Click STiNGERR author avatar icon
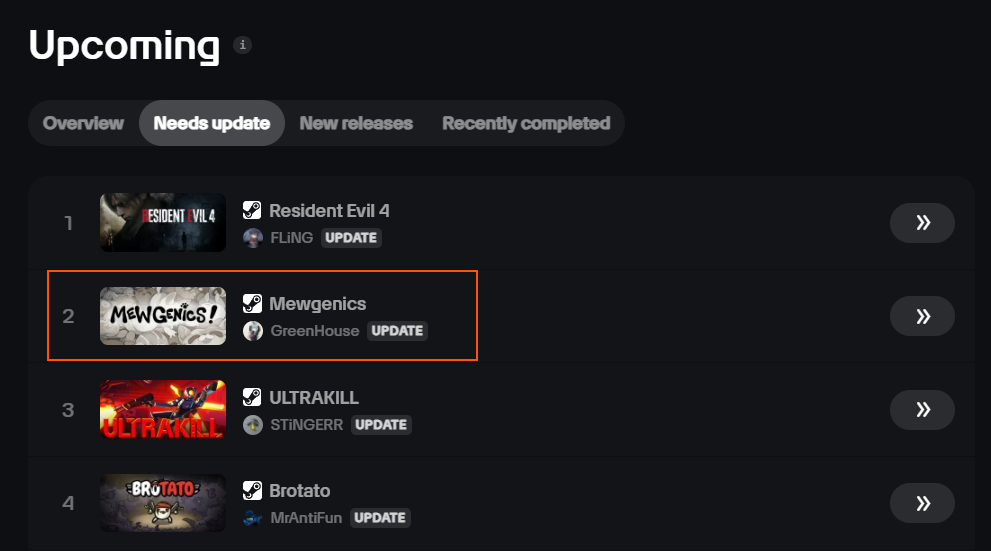991x551 pixels. click(253, 424)
